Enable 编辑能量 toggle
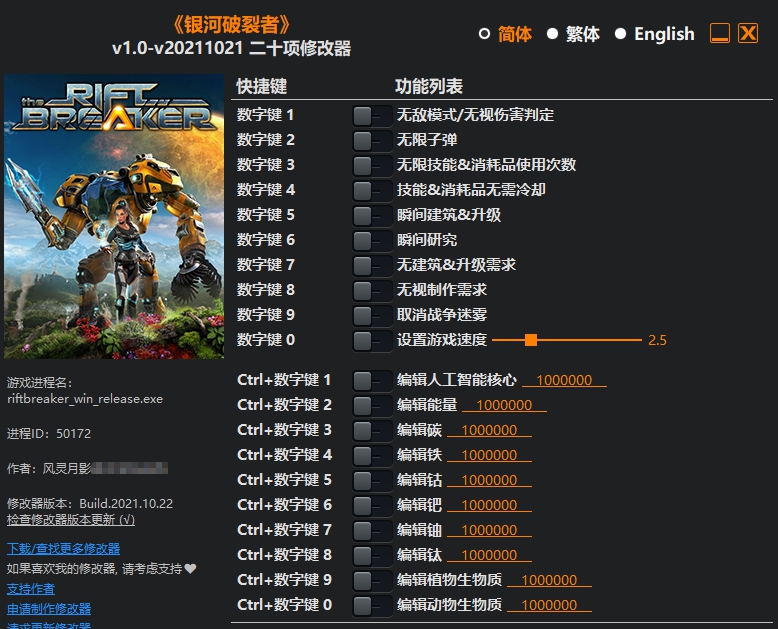Viewport: 778px width, 629px height. point(372,406)
